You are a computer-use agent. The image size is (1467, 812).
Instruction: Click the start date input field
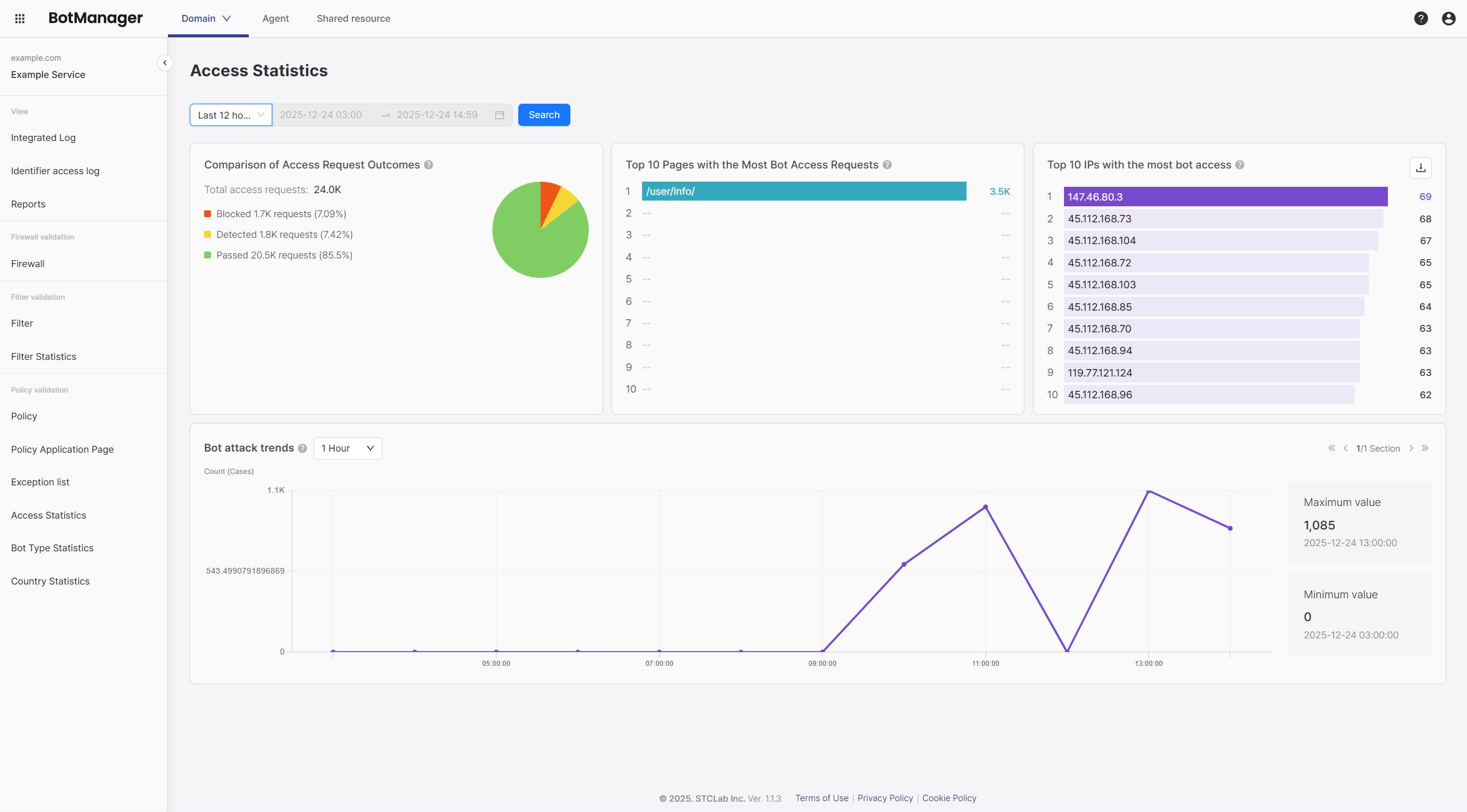coord(321,115)
